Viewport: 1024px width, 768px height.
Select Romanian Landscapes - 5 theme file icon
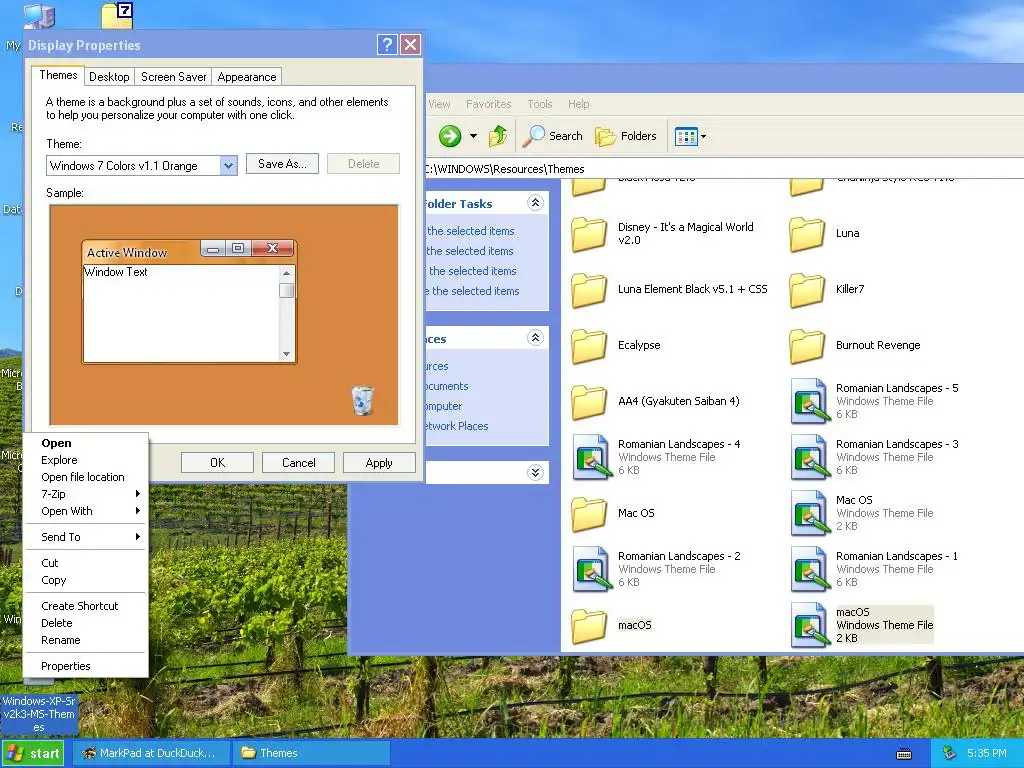pos(809,401)
